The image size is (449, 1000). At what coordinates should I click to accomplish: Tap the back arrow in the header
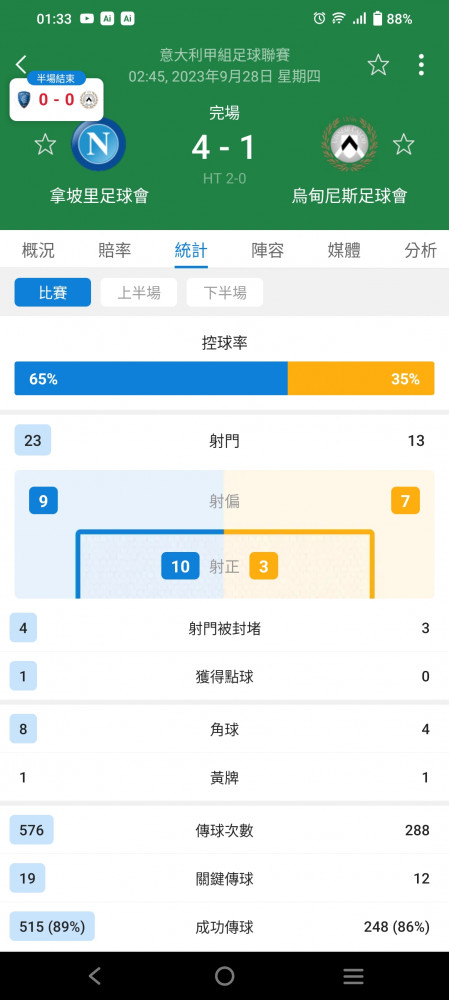coord(21,64)
